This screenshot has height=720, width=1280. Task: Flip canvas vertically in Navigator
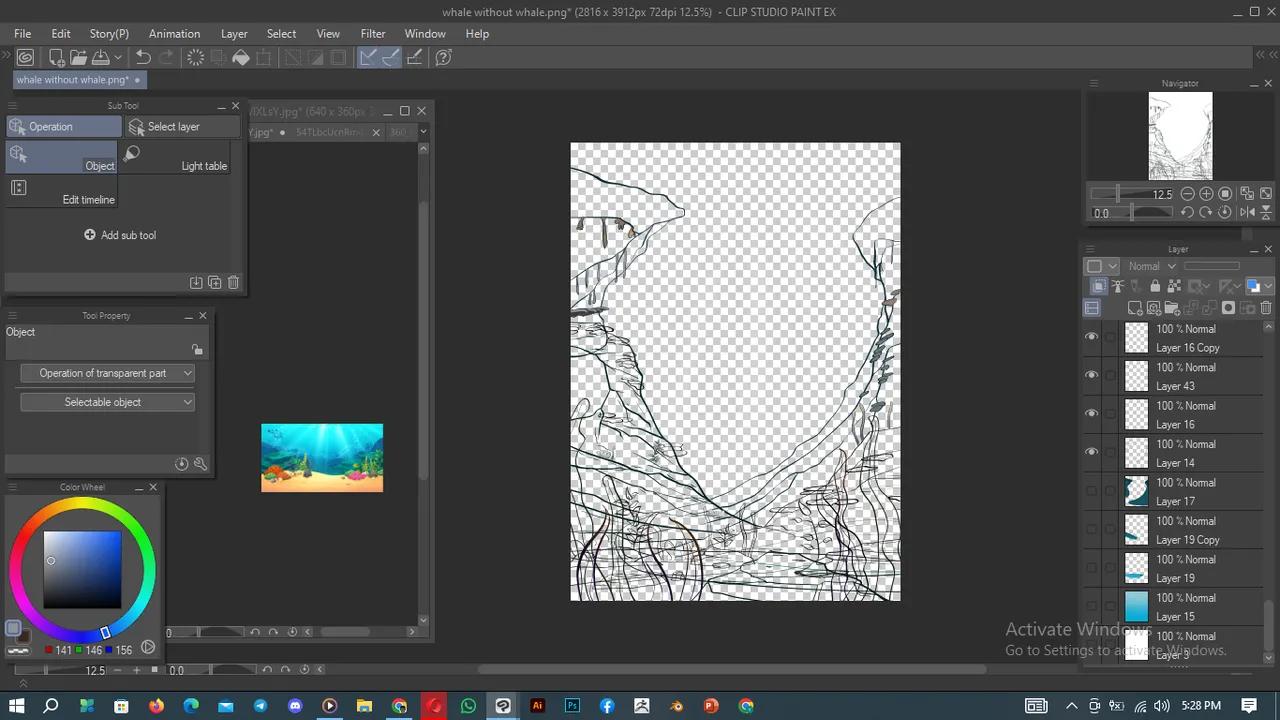click(1266, 213)
